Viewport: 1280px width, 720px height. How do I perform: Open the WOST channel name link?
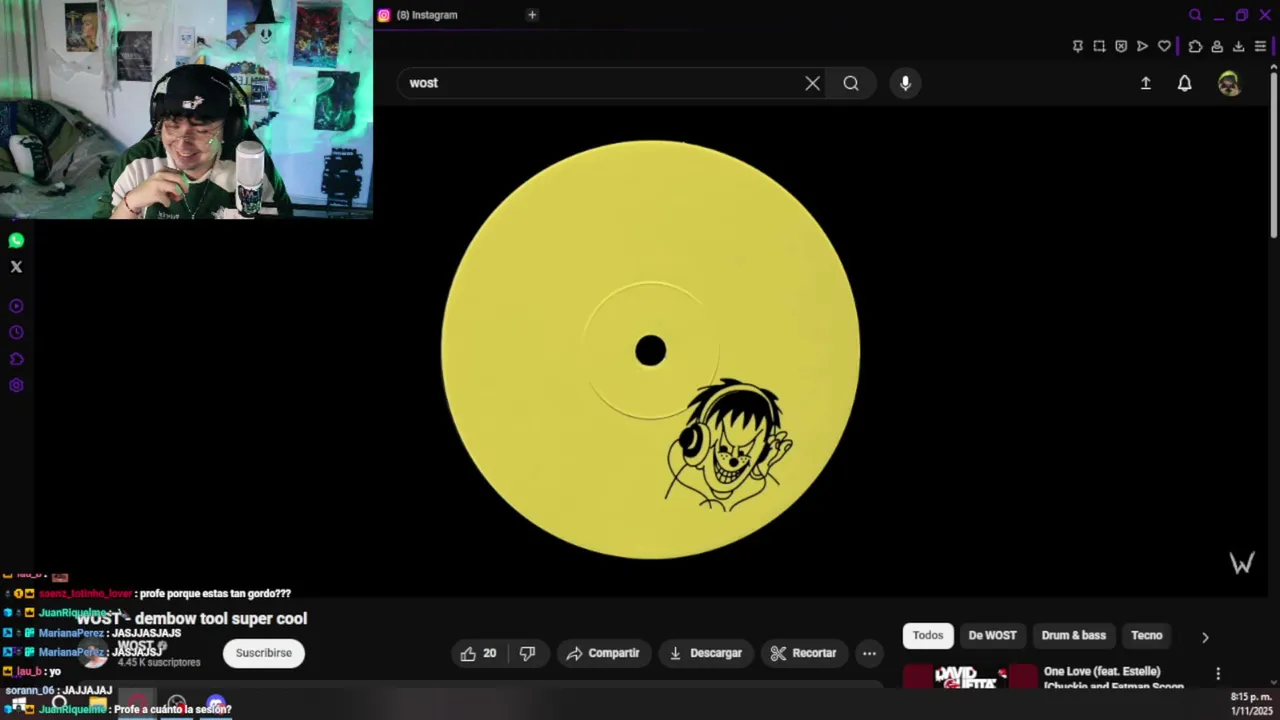pos(135,647)
